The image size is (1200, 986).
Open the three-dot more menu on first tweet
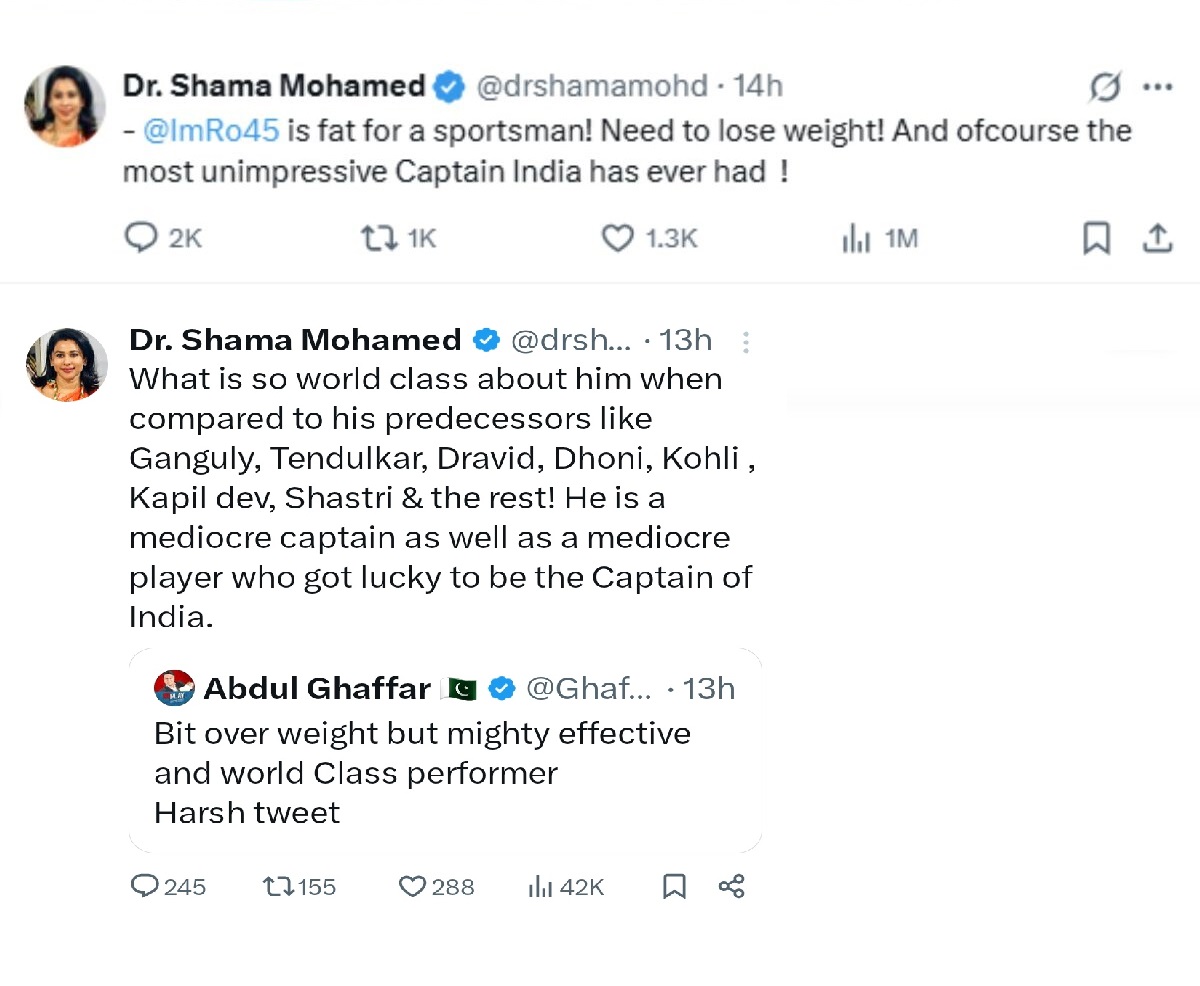point(1157,88)
